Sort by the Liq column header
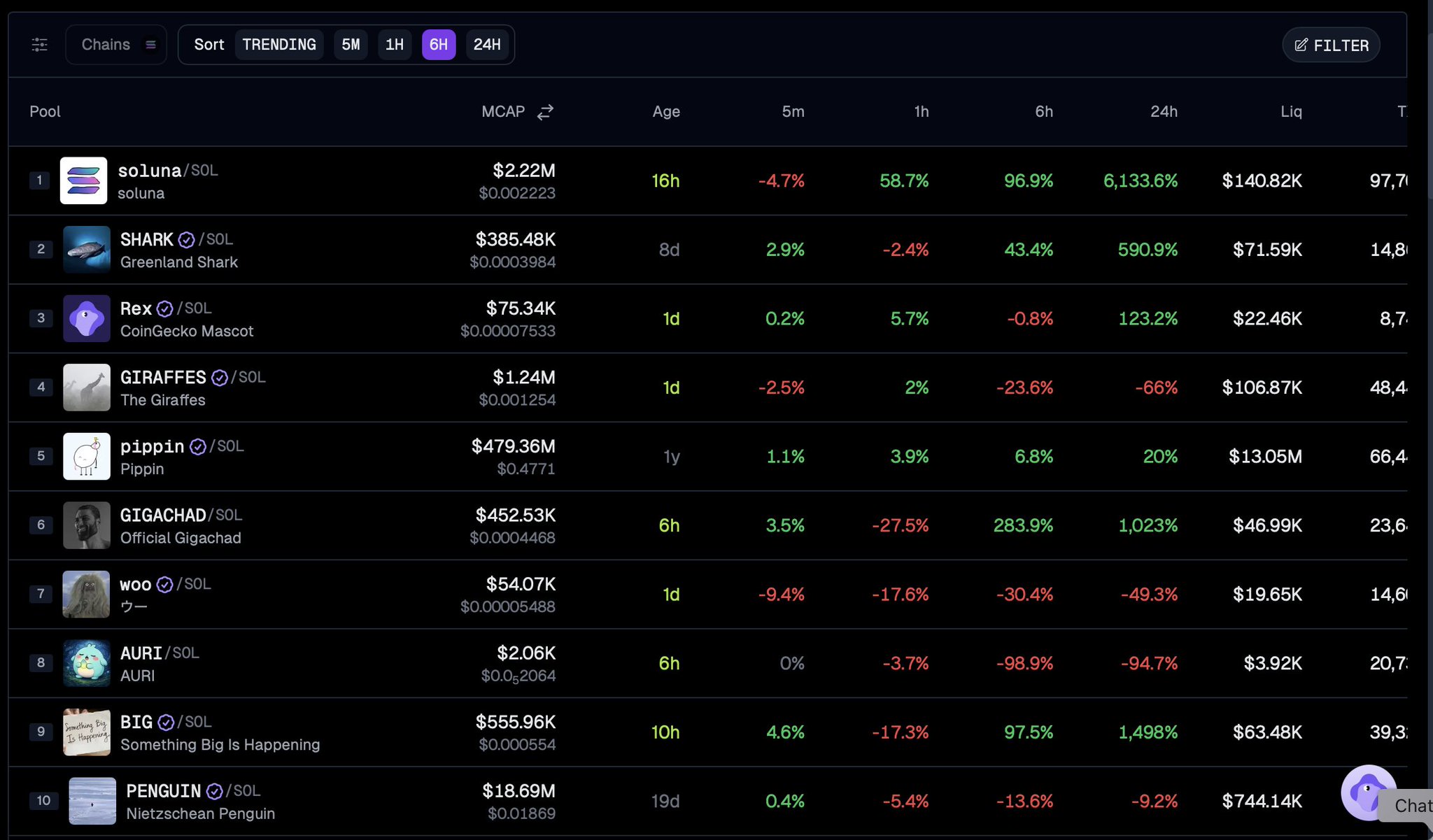Screen dimensions: 1433x840 click(1290, 112)
